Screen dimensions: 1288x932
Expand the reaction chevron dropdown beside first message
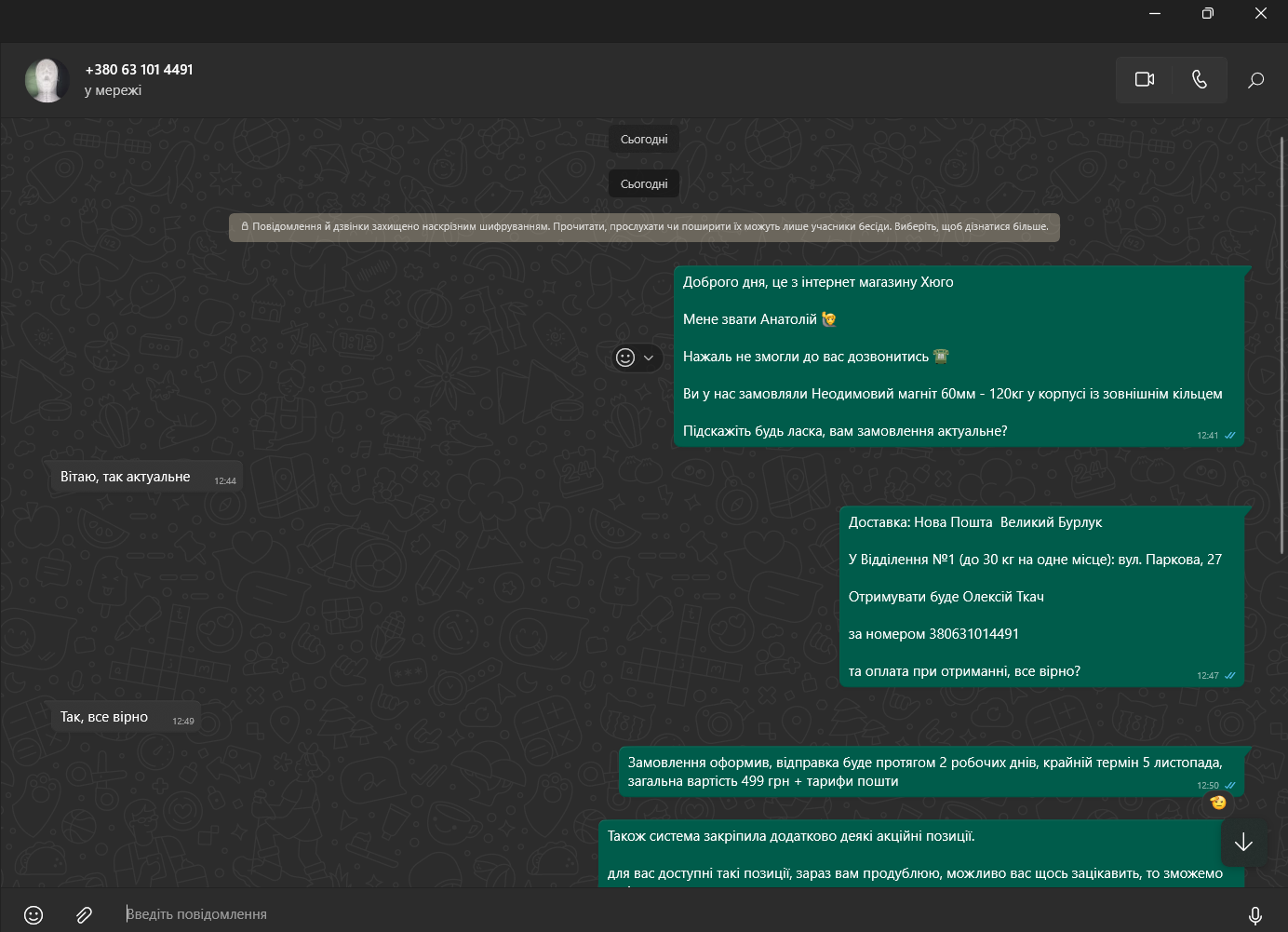click(649, 358)
